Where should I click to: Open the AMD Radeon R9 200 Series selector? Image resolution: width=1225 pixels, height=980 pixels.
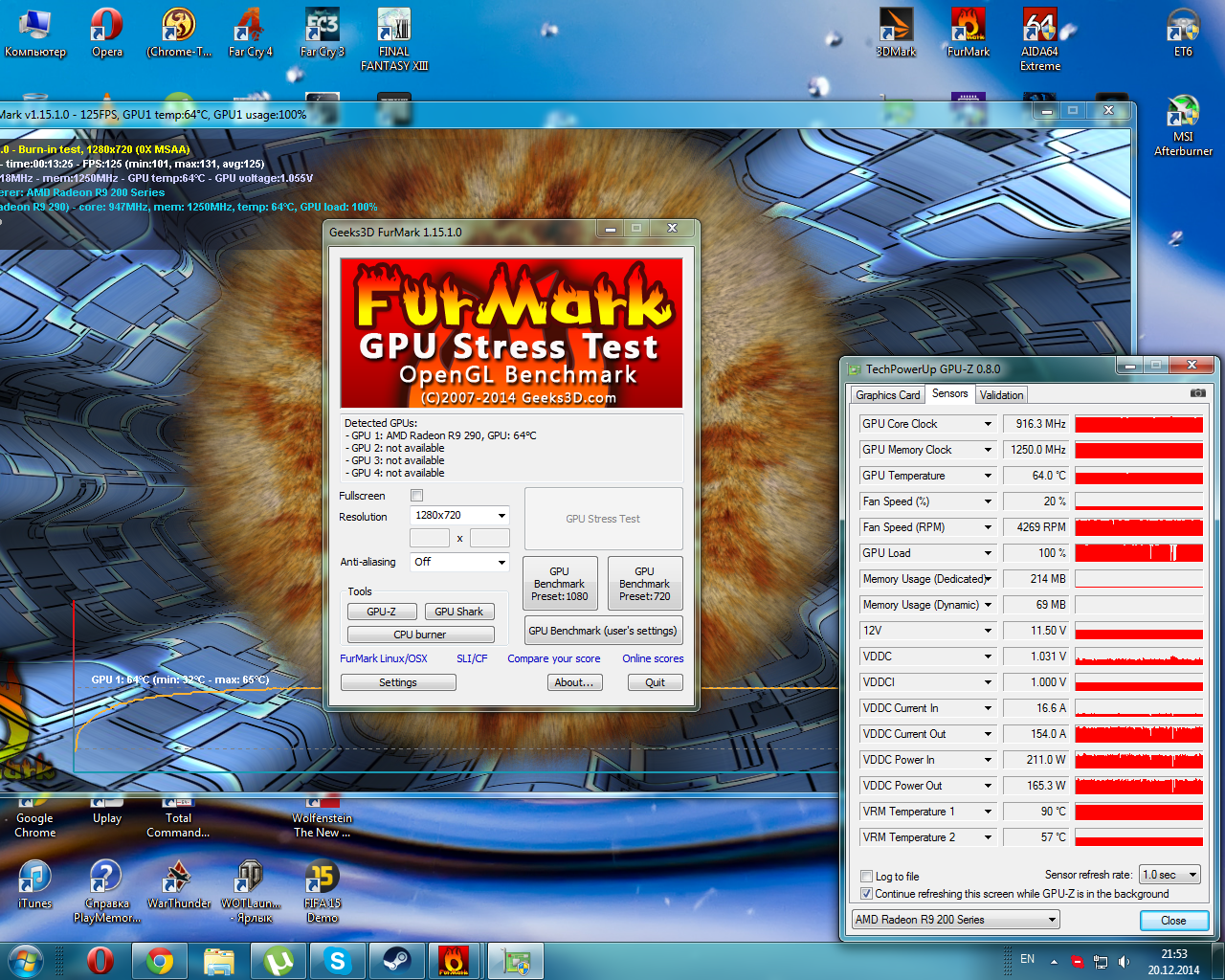click(x=956, y=920)
